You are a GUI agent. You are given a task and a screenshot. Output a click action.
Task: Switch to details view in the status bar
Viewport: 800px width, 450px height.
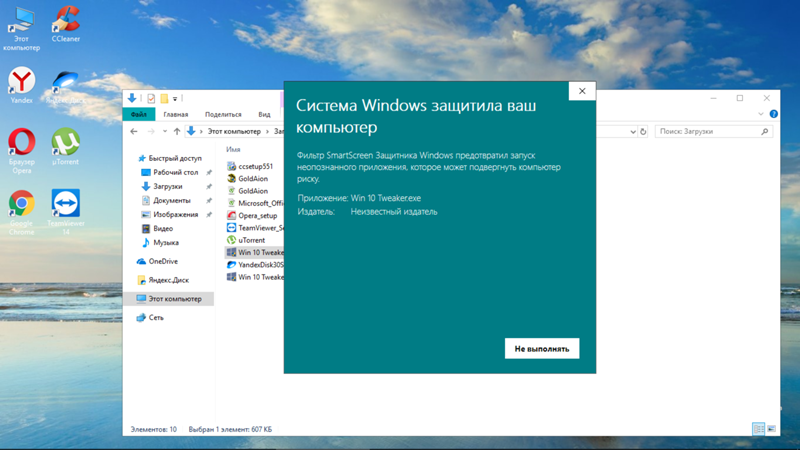(758, 429)
